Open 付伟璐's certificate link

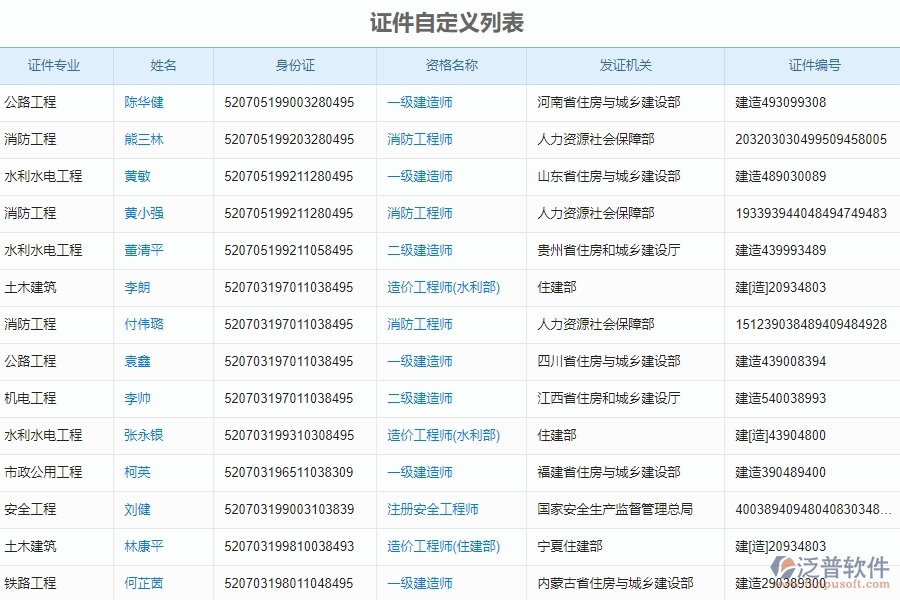point(143,324)
